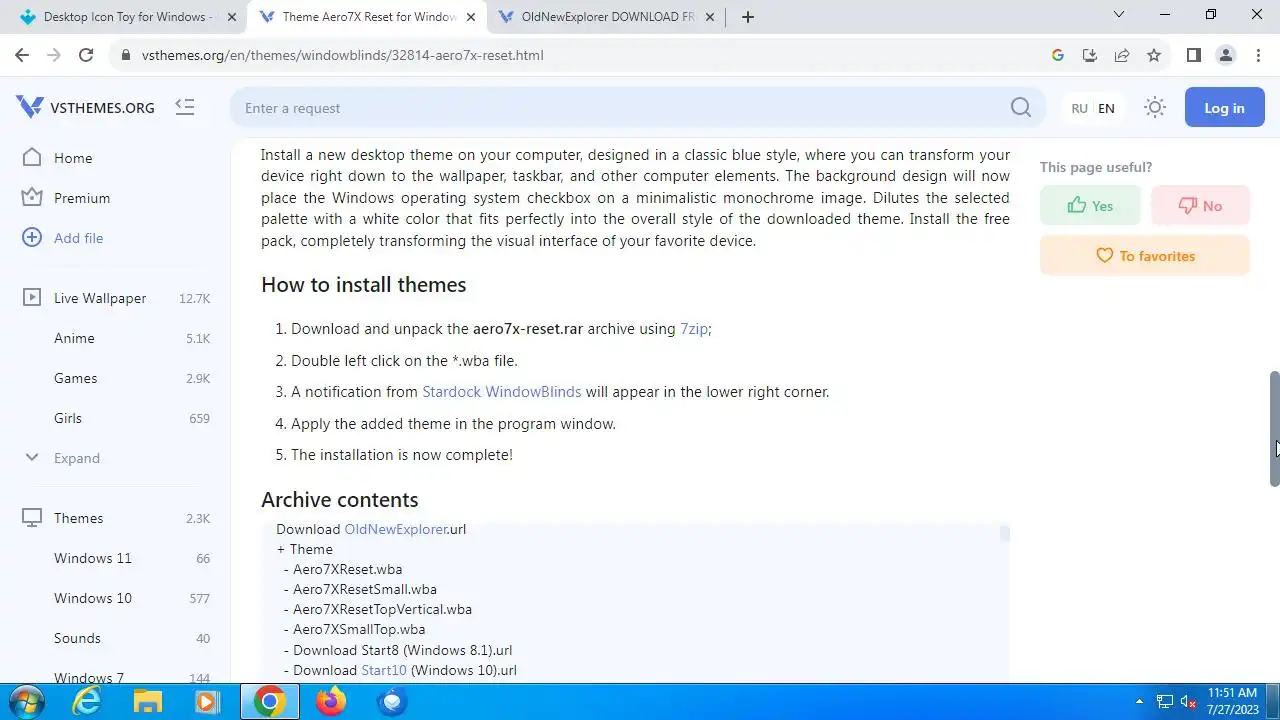This screenshot has width=1280, height=720.
Task: Open the Anime subcategory
Action: 74,338
